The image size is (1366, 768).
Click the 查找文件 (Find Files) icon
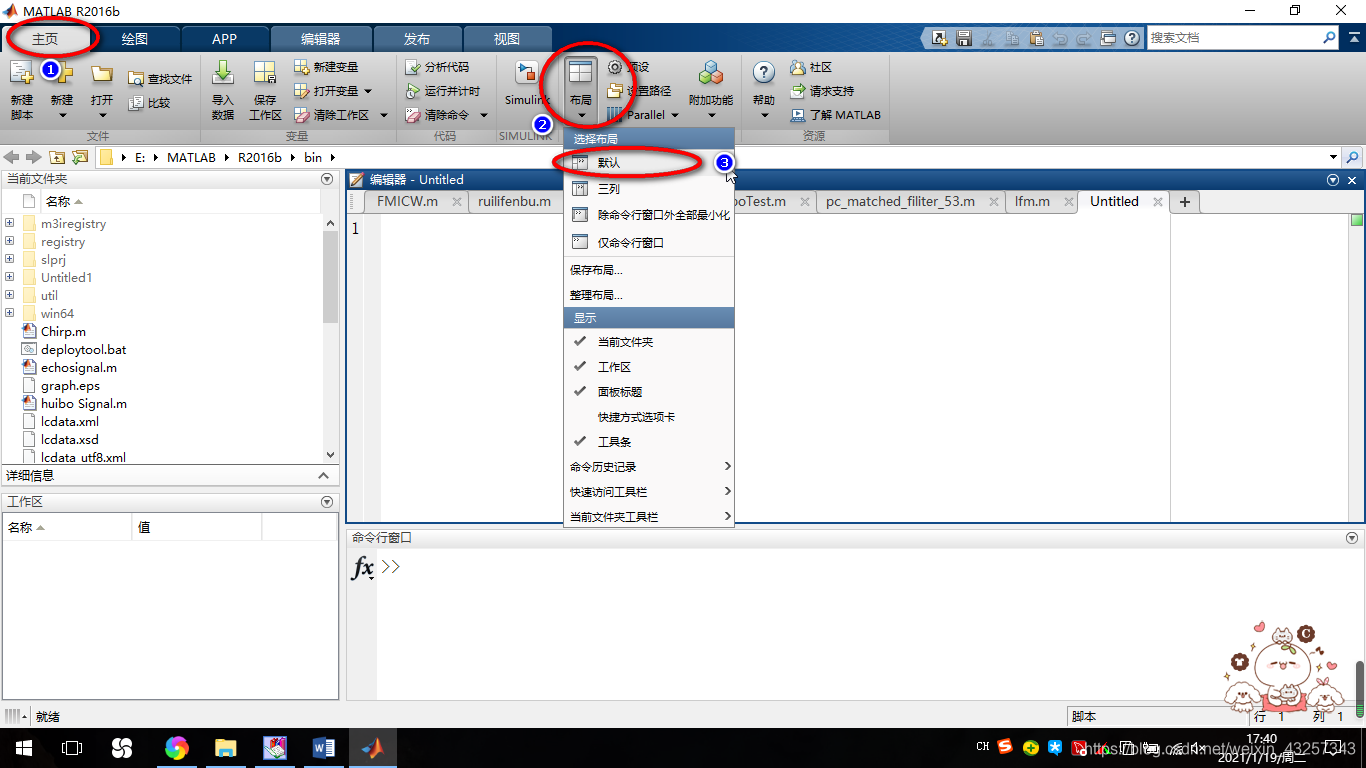[x=137, y=78]
